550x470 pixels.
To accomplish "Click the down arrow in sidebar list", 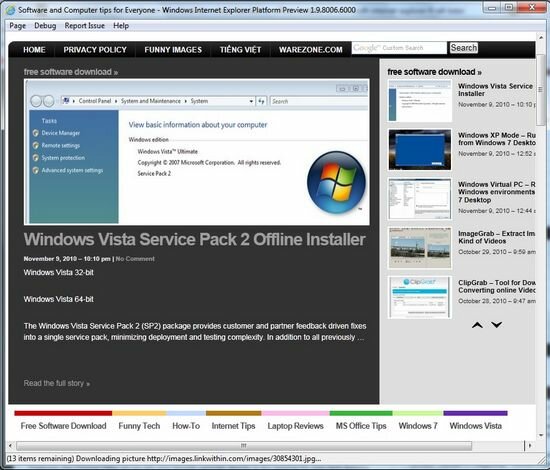I will (496, 325).
